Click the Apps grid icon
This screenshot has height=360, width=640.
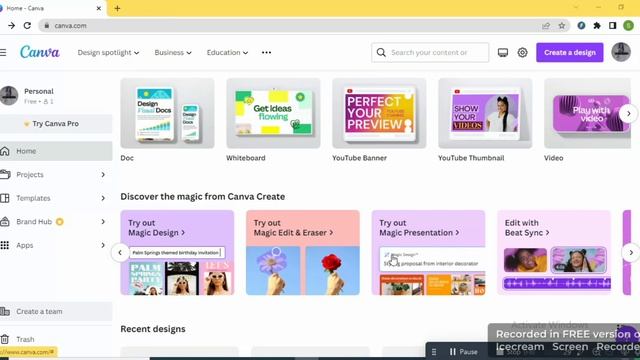4,245
